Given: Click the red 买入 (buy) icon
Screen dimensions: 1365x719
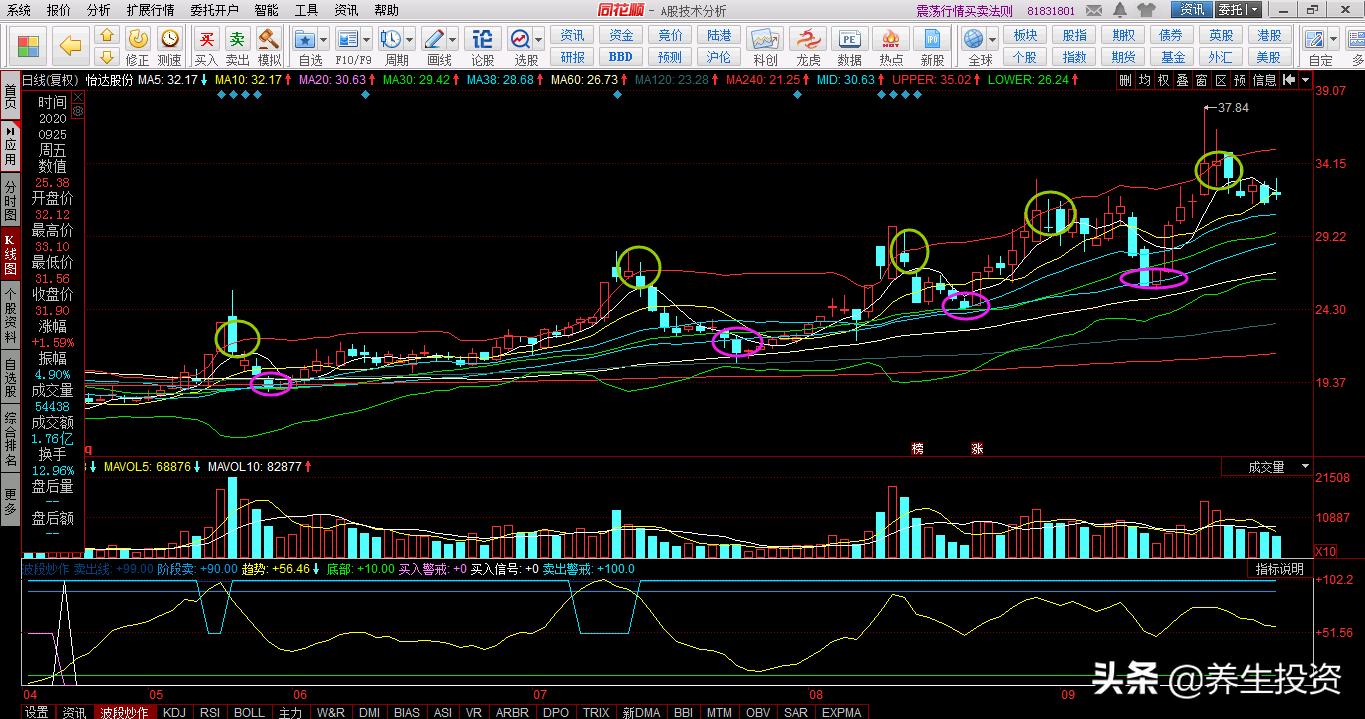Looking at the screenshot, I should click(x=206, y=40).
